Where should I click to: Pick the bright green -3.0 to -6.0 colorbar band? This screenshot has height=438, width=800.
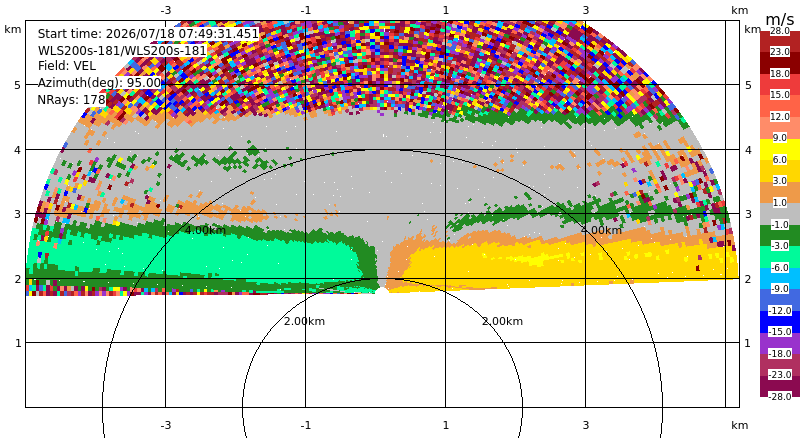pyautogui.click(x=780, y=256)
